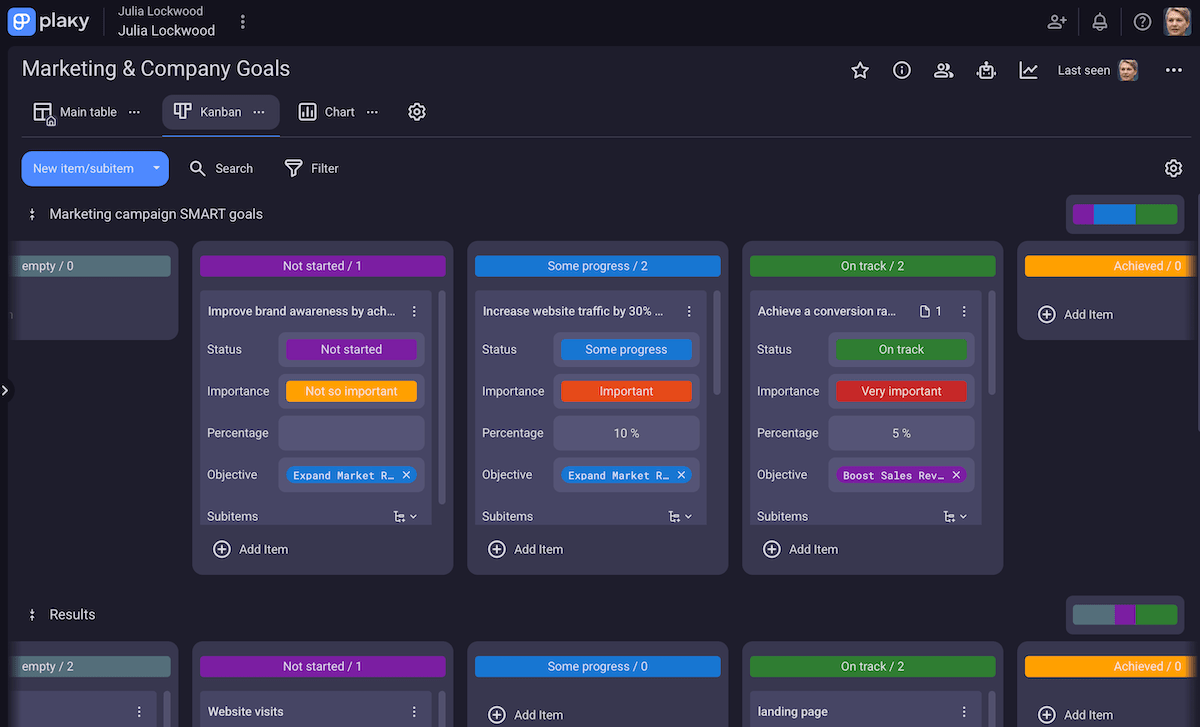Open the help question mark icon
The height and width of the screenshot is (727, 1200).
[1142, 21]
